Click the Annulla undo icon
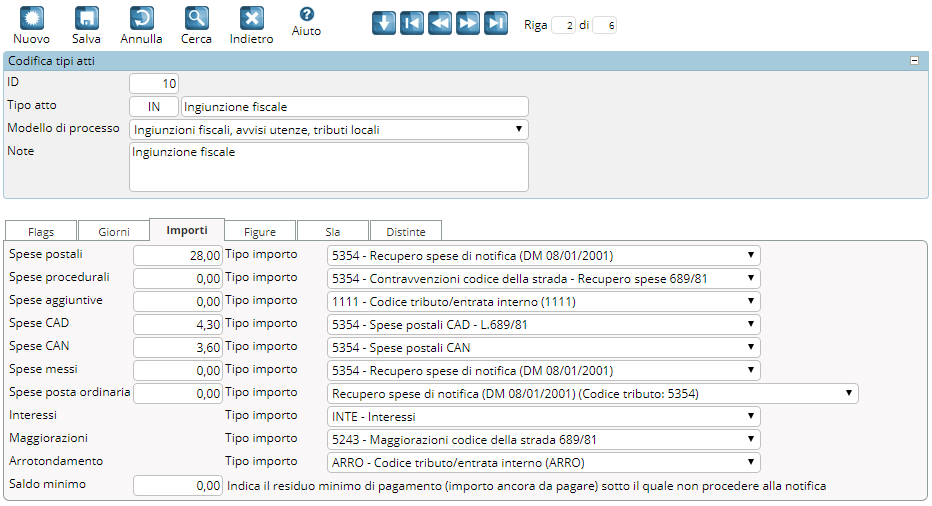Image resolution: width=932 pixels, height=506 pixels. pyautogui.click(x=141, y=19)
